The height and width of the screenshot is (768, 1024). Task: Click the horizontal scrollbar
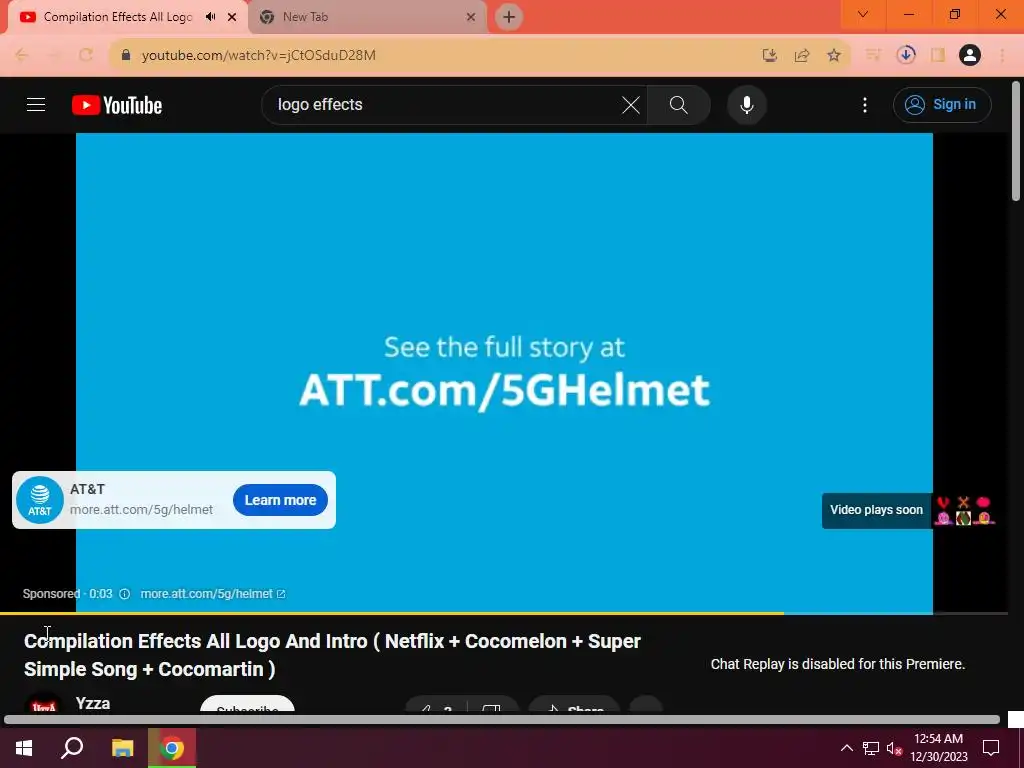point(502,720)
